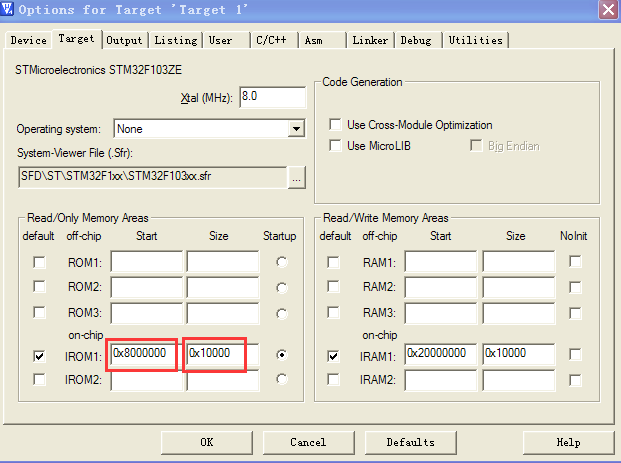Click the ROM1 Size field
This screenshot has height=463, width=621.
tap(223, 261)
